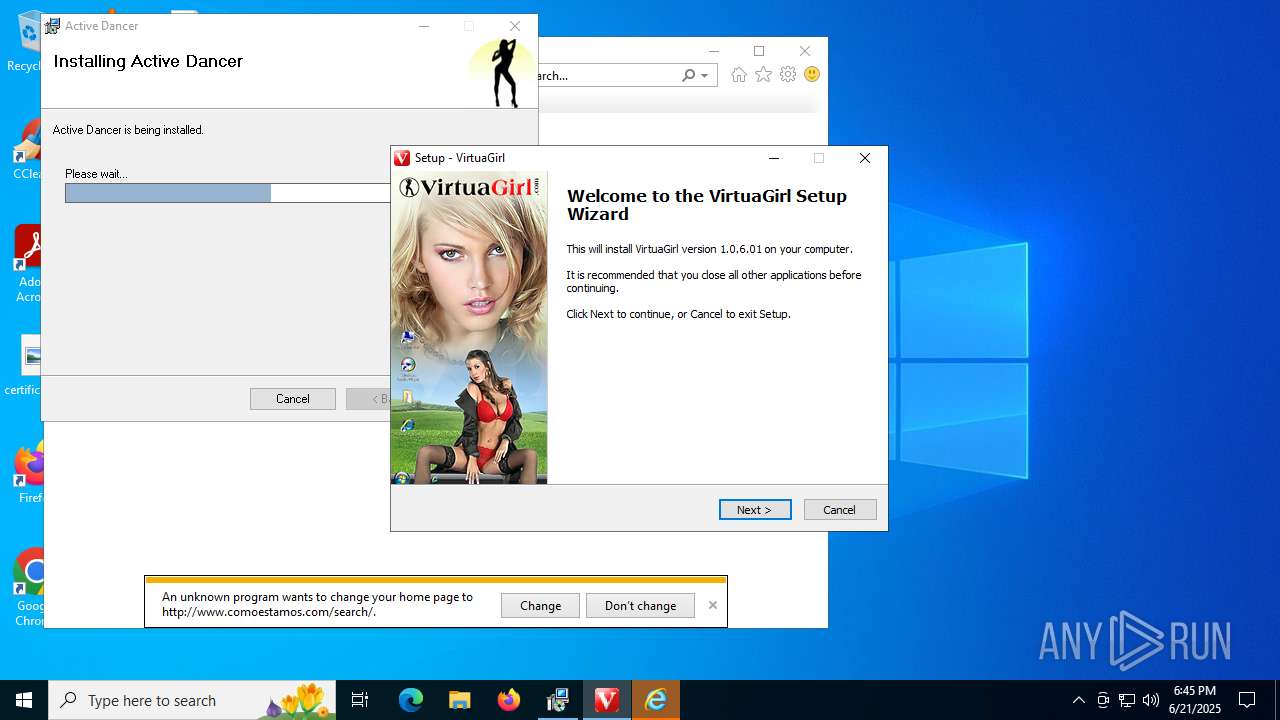Viewport: 1280px width, 720px height.
Task: Open Internet Explorer favorites star
Action: tap(764, 75)
